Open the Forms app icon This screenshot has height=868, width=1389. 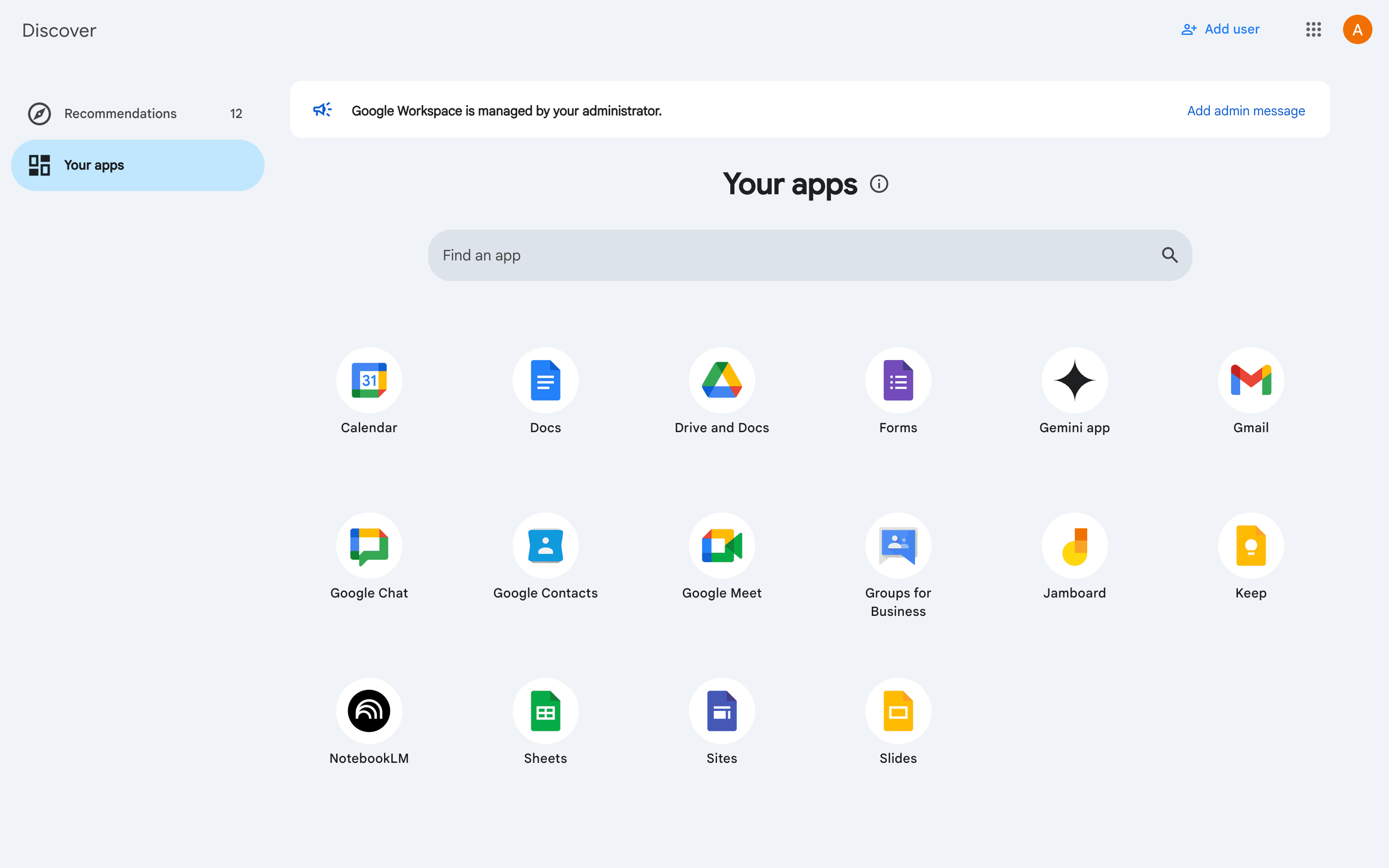coord(898,380)
